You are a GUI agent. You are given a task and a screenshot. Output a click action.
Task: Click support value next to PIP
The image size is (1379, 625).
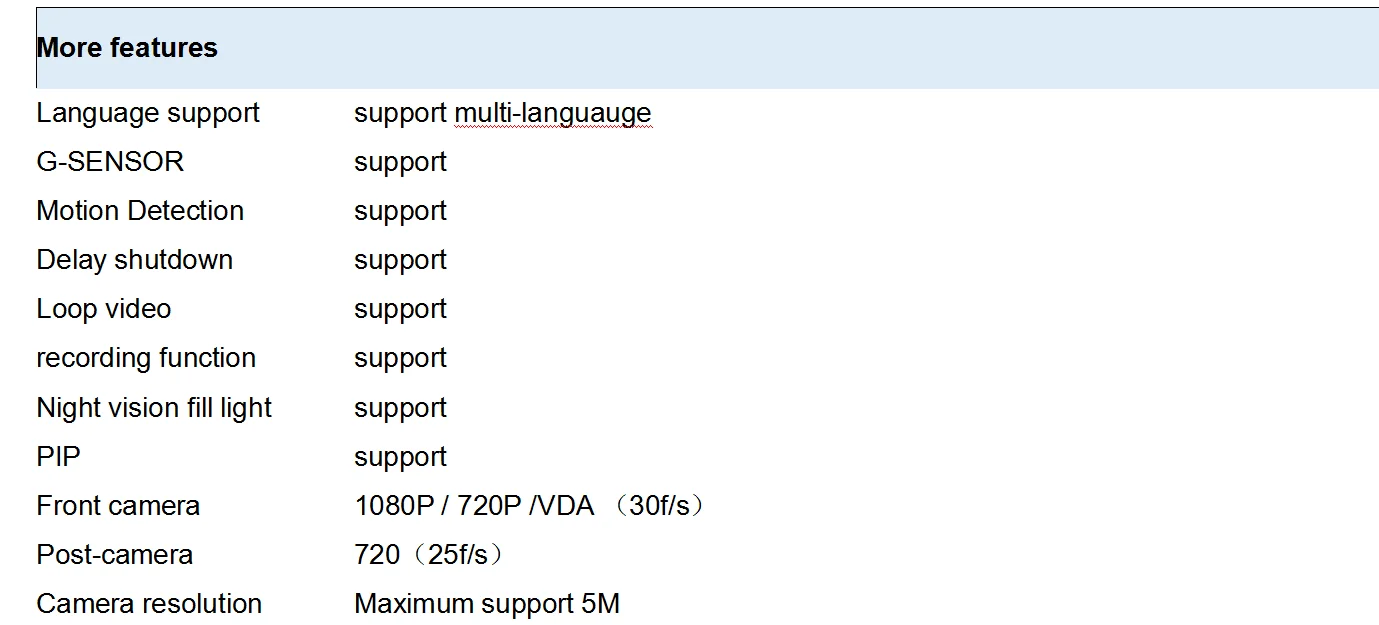400,458
